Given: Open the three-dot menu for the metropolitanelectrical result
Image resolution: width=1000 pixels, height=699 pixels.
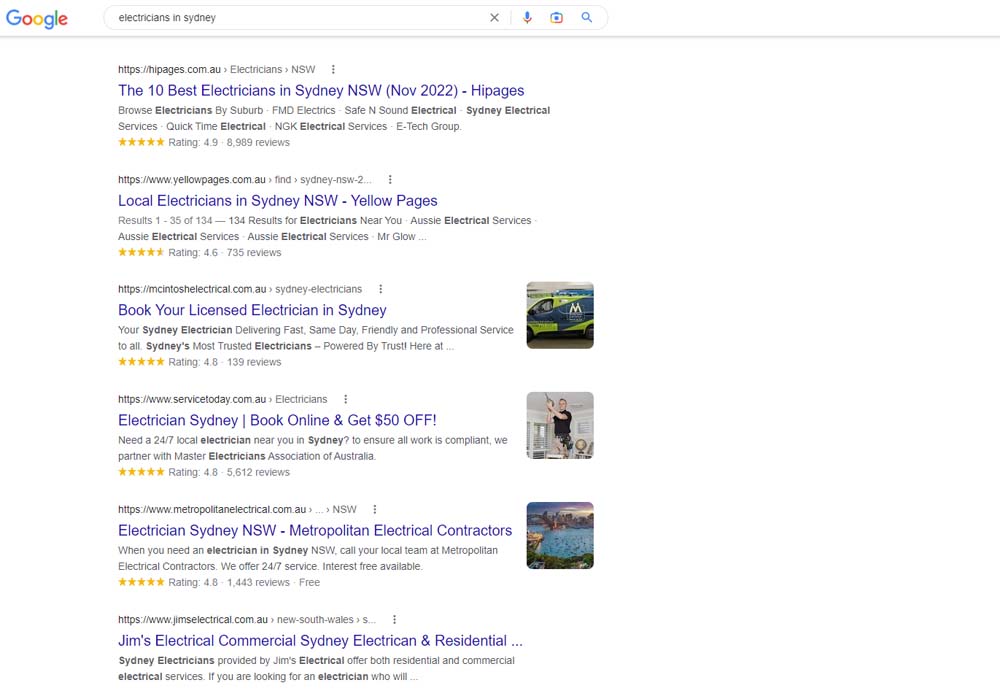Looking at the screenshot, I should coord(375,510).
